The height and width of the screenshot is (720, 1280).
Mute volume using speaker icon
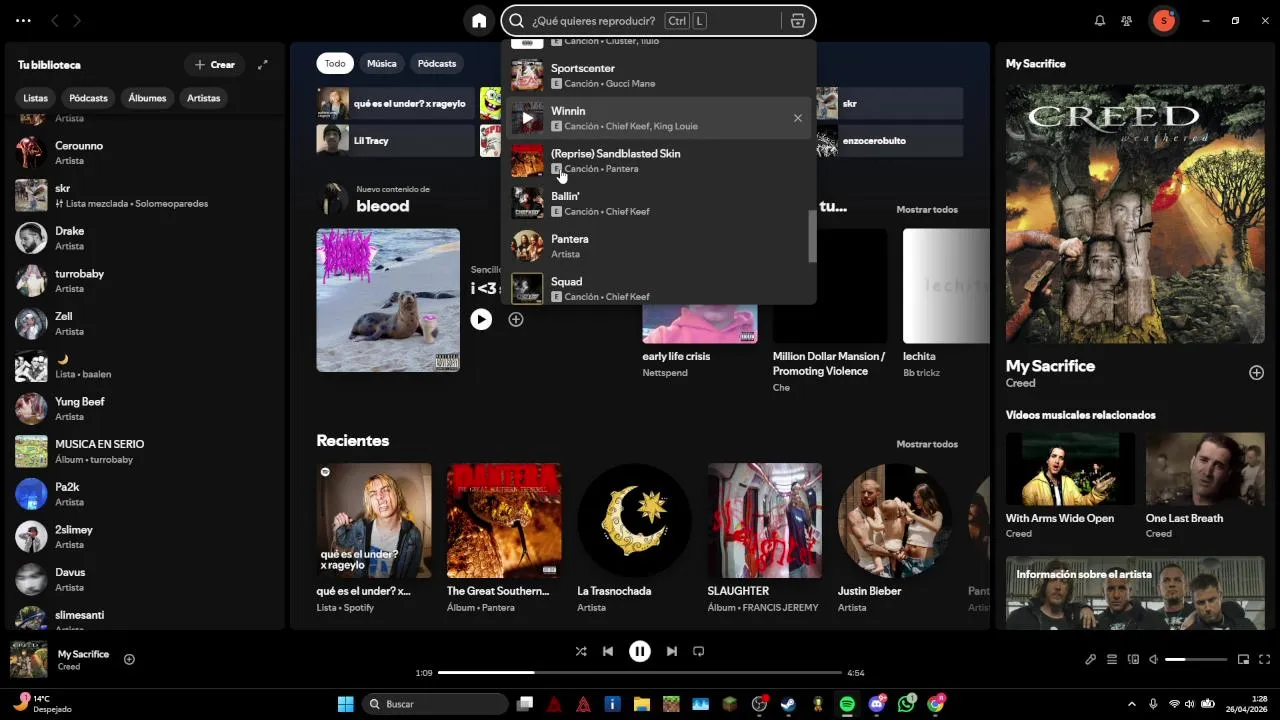click(x=1154, y=660)
